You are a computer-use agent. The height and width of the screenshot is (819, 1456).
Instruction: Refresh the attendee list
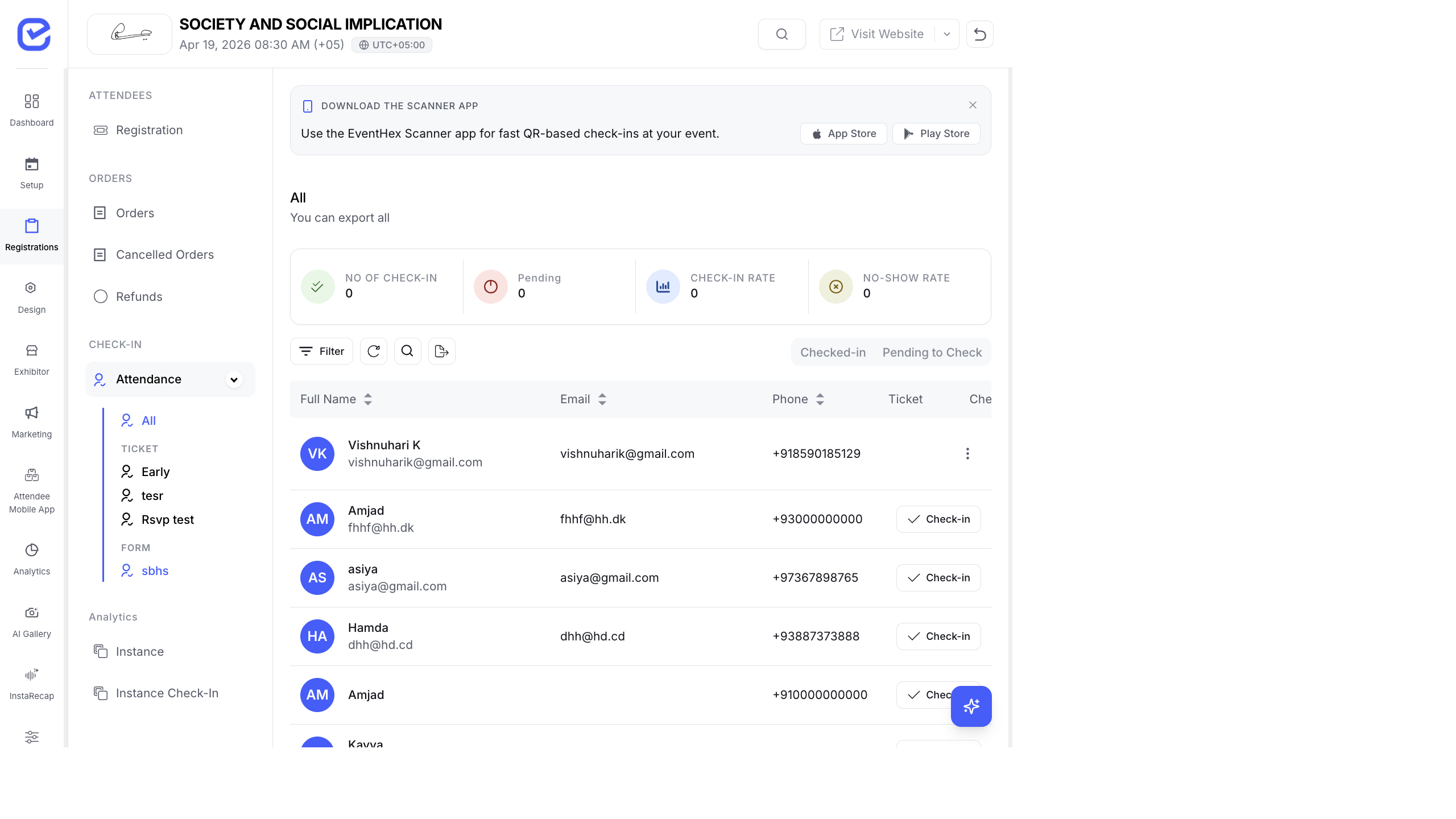tap(373, 351)
